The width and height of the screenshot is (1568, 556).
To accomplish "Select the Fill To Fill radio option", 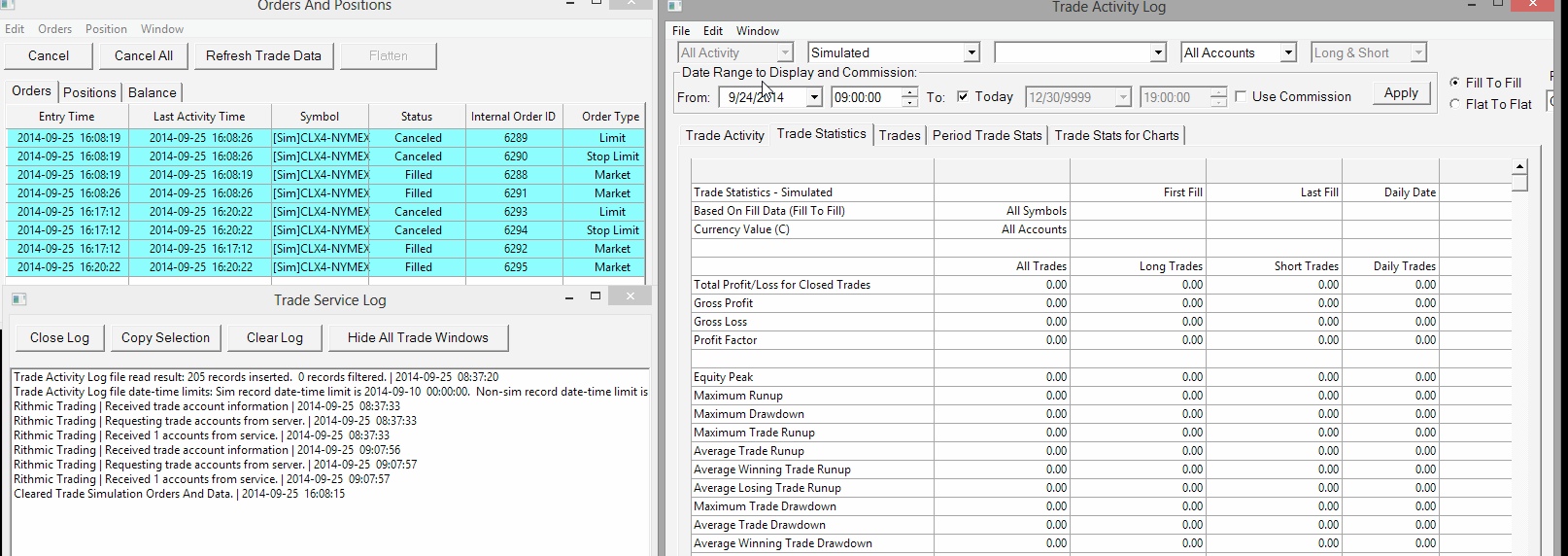I will (x=1454, y=83).
